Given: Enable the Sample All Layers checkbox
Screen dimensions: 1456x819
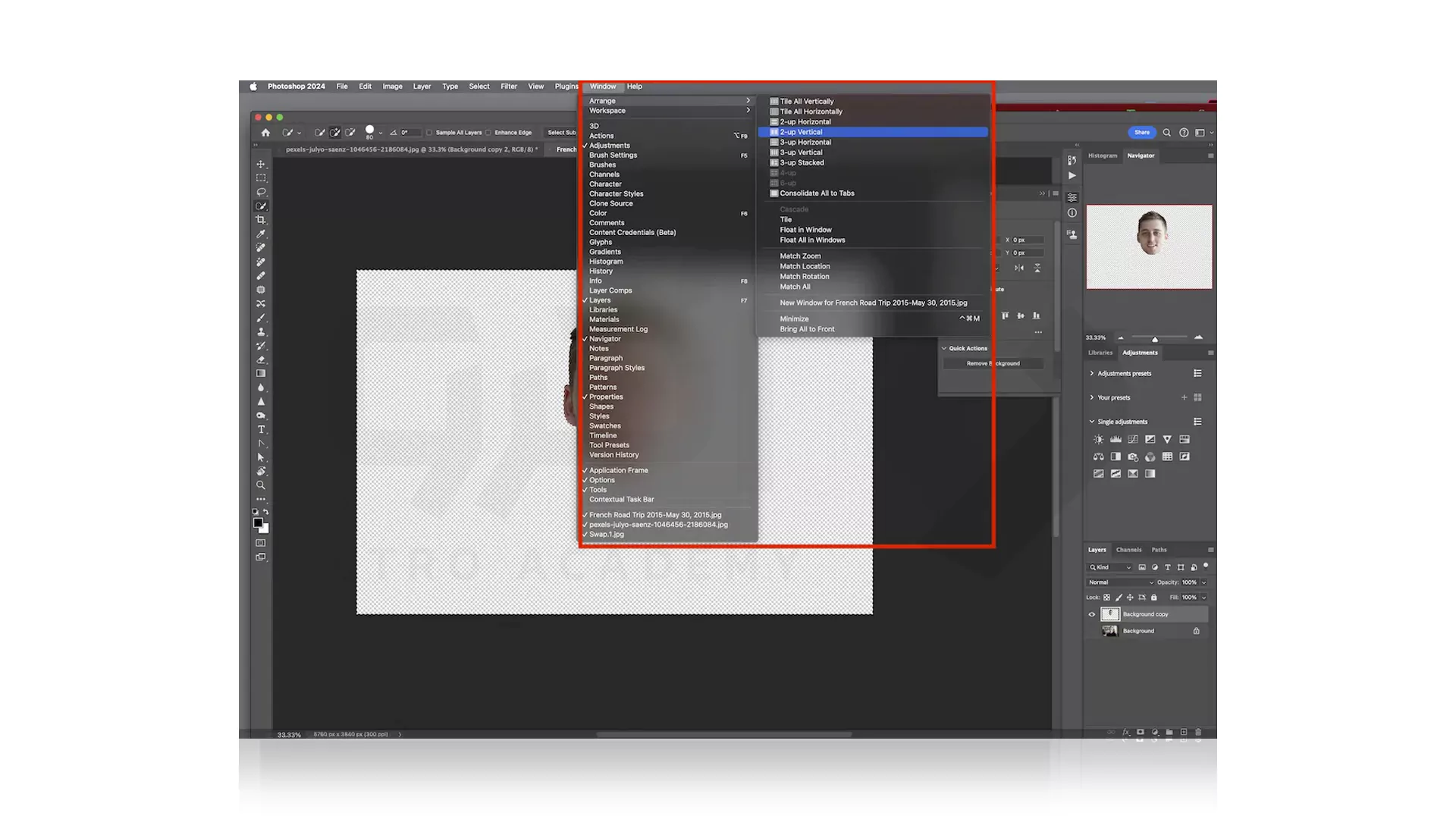Looking at the screenshot, I should (429, 133).
